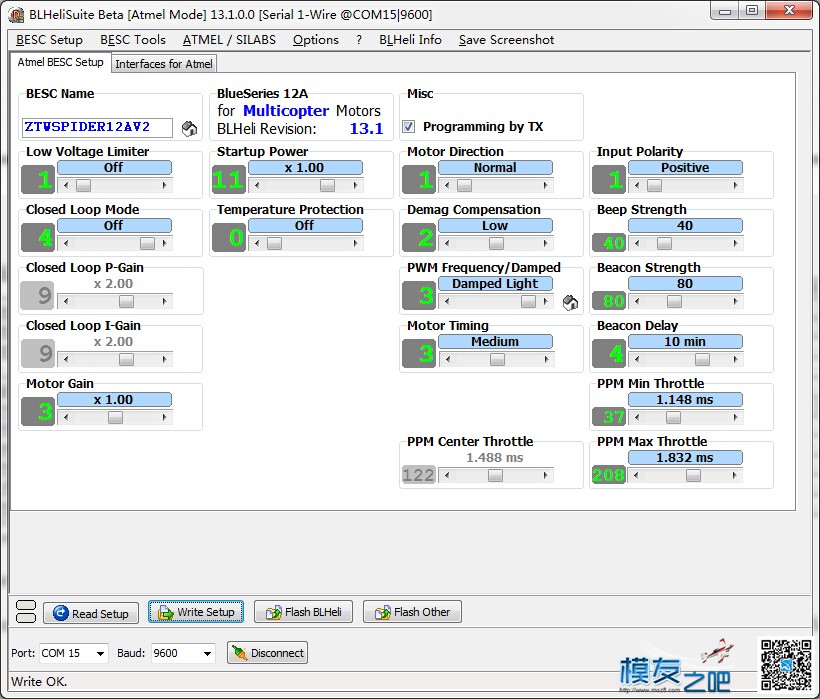Click Demag Compensation 'Low' value label
Screen dimensions: 820x699
pos(495,225)
